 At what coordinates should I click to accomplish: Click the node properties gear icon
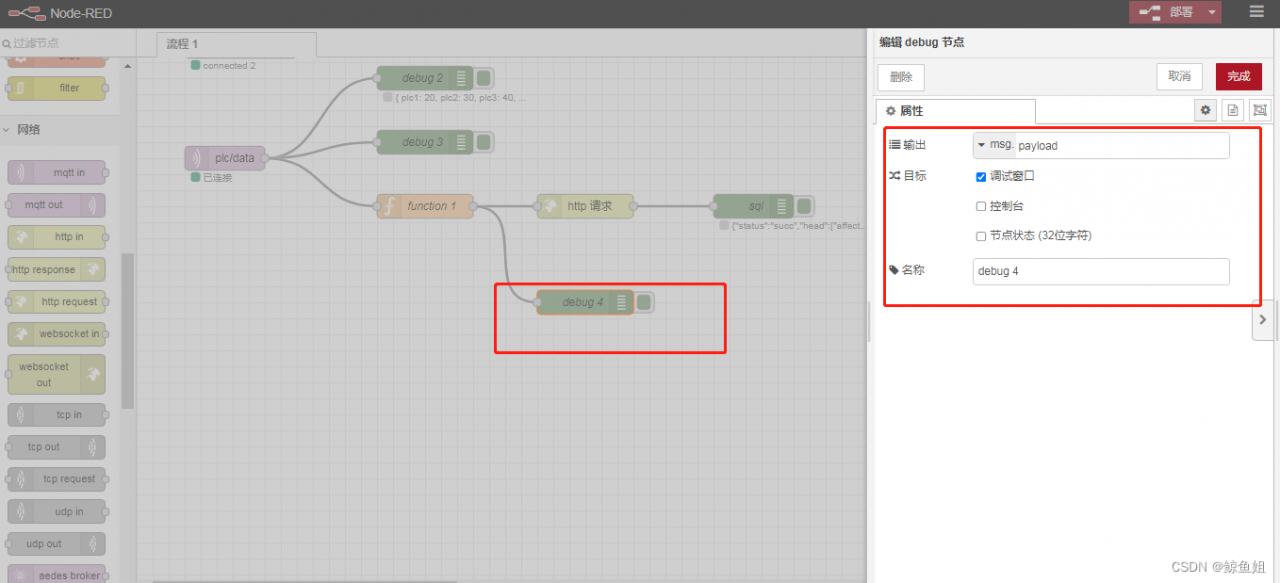(x=1206, y=110)
